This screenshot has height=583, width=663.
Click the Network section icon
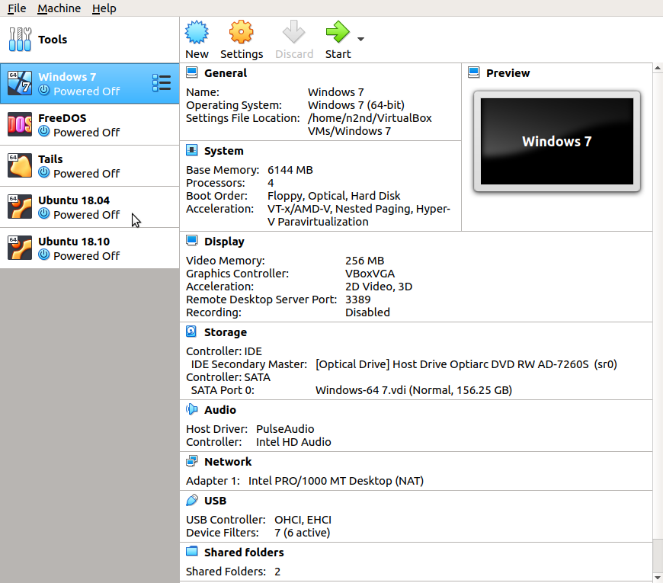192,461
